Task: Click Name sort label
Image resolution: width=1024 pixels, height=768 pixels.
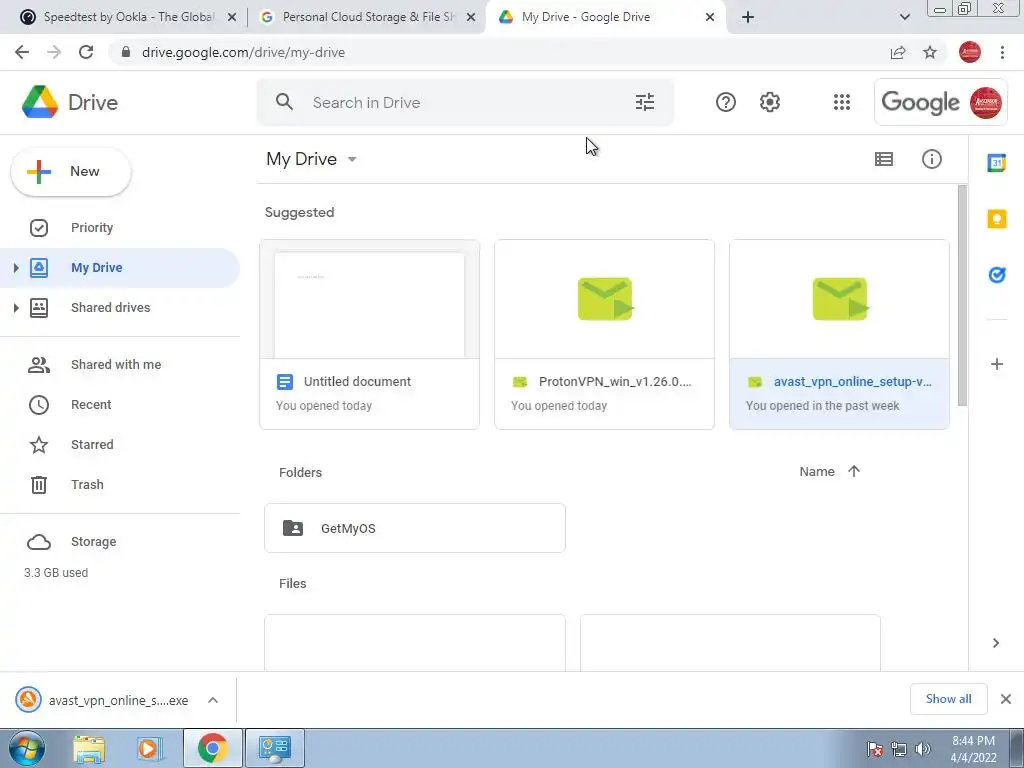Action: point(817,472)
